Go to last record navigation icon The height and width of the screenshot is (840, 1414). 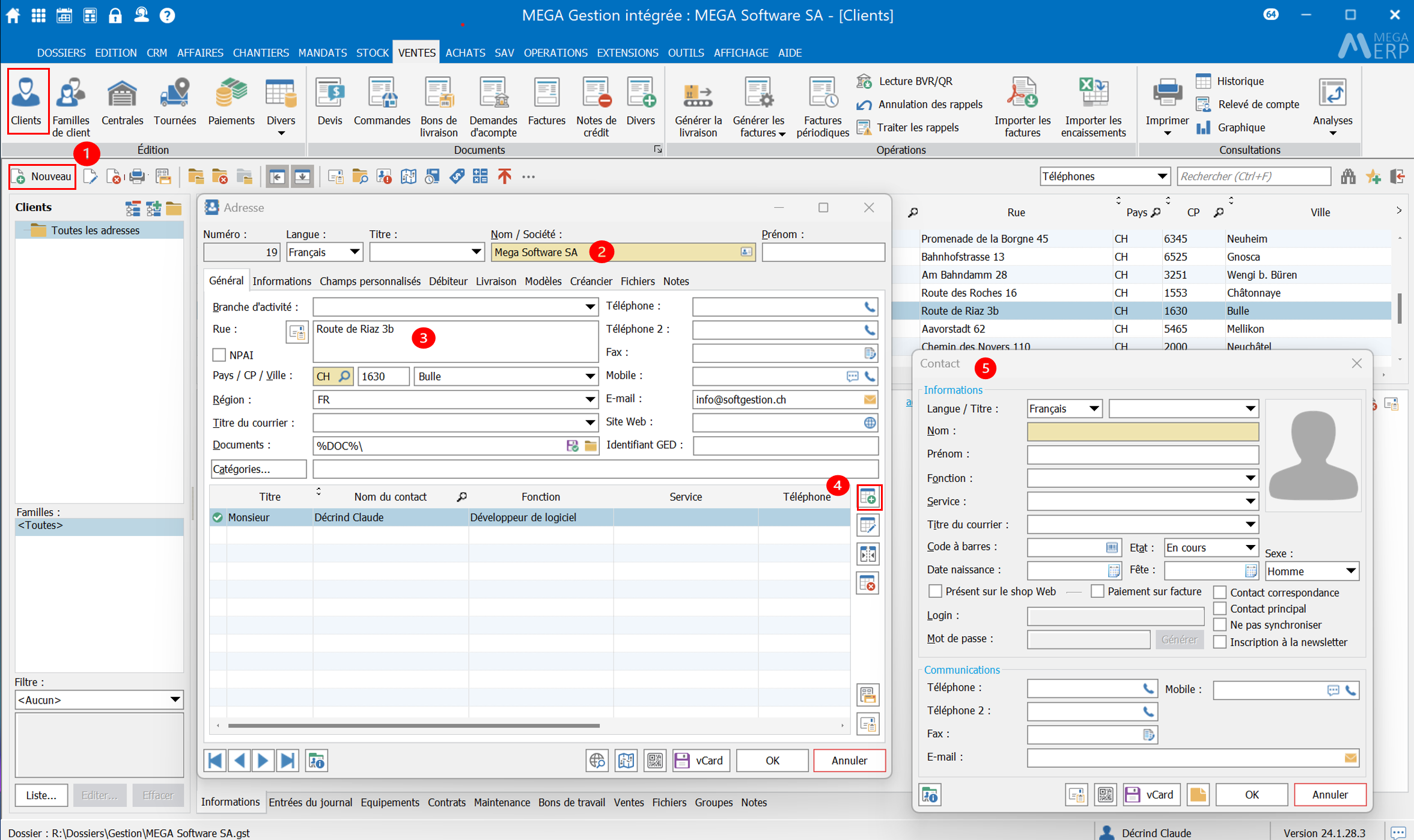[288, 761]
